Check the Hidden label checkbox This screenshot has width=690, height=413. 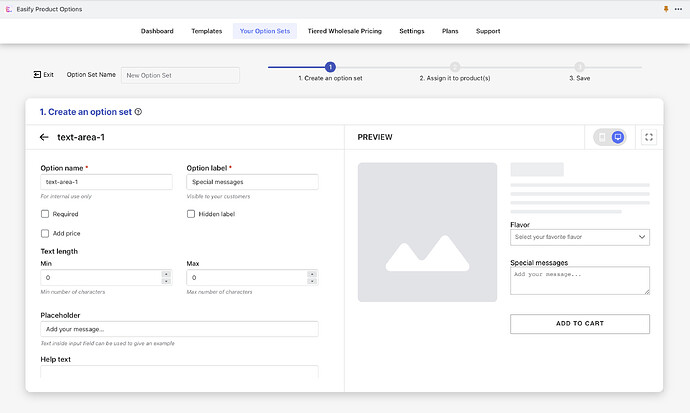pyautogui.click(x=191, y=214)
